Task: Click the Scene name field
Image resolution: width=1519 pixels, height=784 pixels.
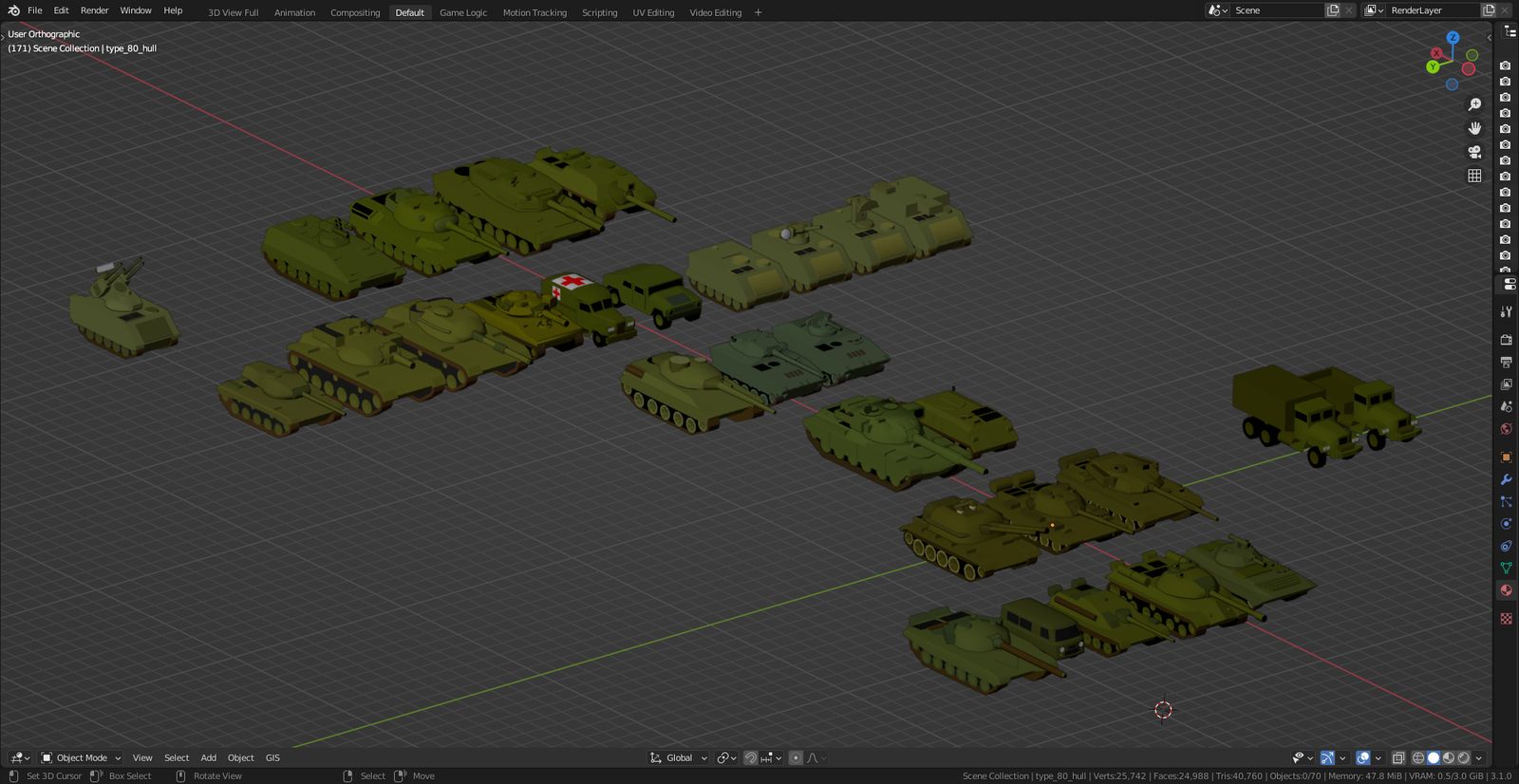Action: (x=1277, y=10)
